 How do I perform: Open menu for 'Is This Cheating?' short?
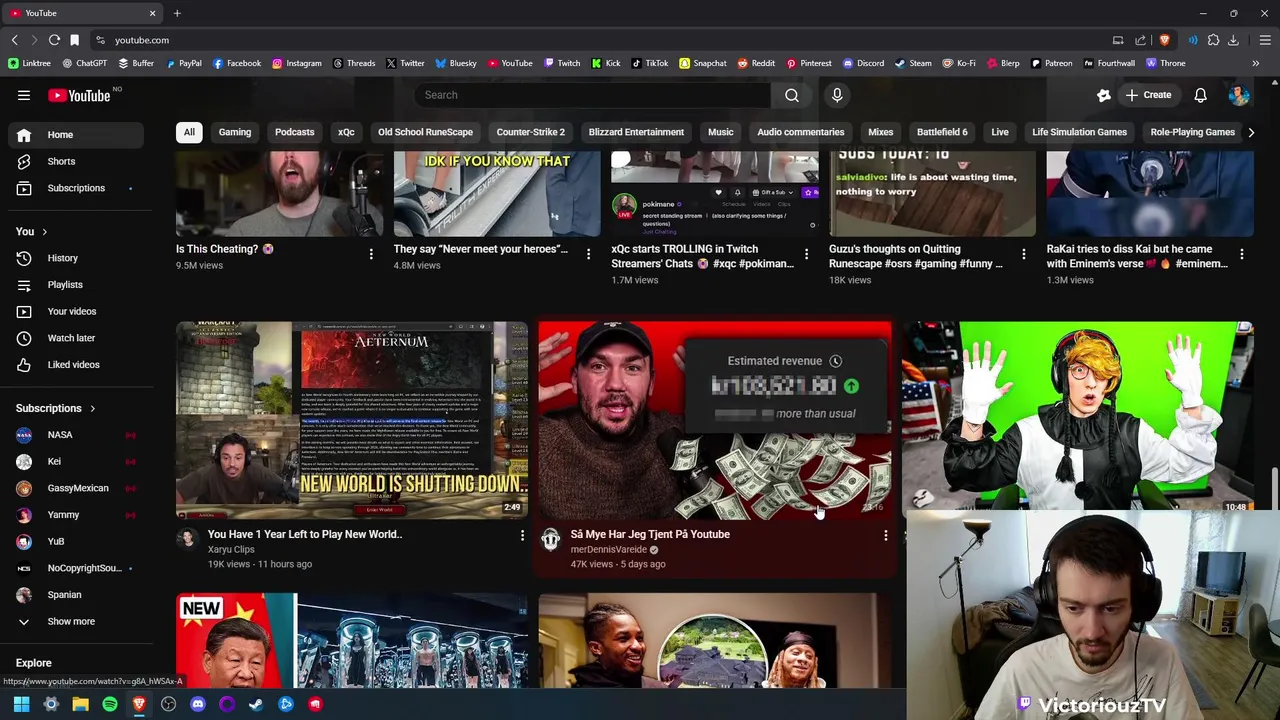tap(371, 254)
